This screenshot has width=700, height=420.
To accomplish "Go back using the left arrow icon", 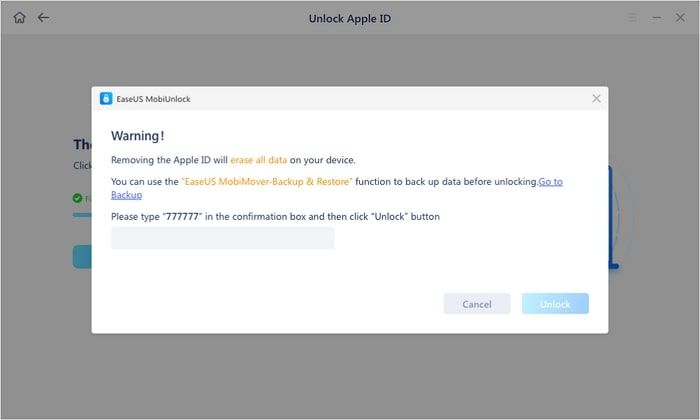I will click(43, 17).
